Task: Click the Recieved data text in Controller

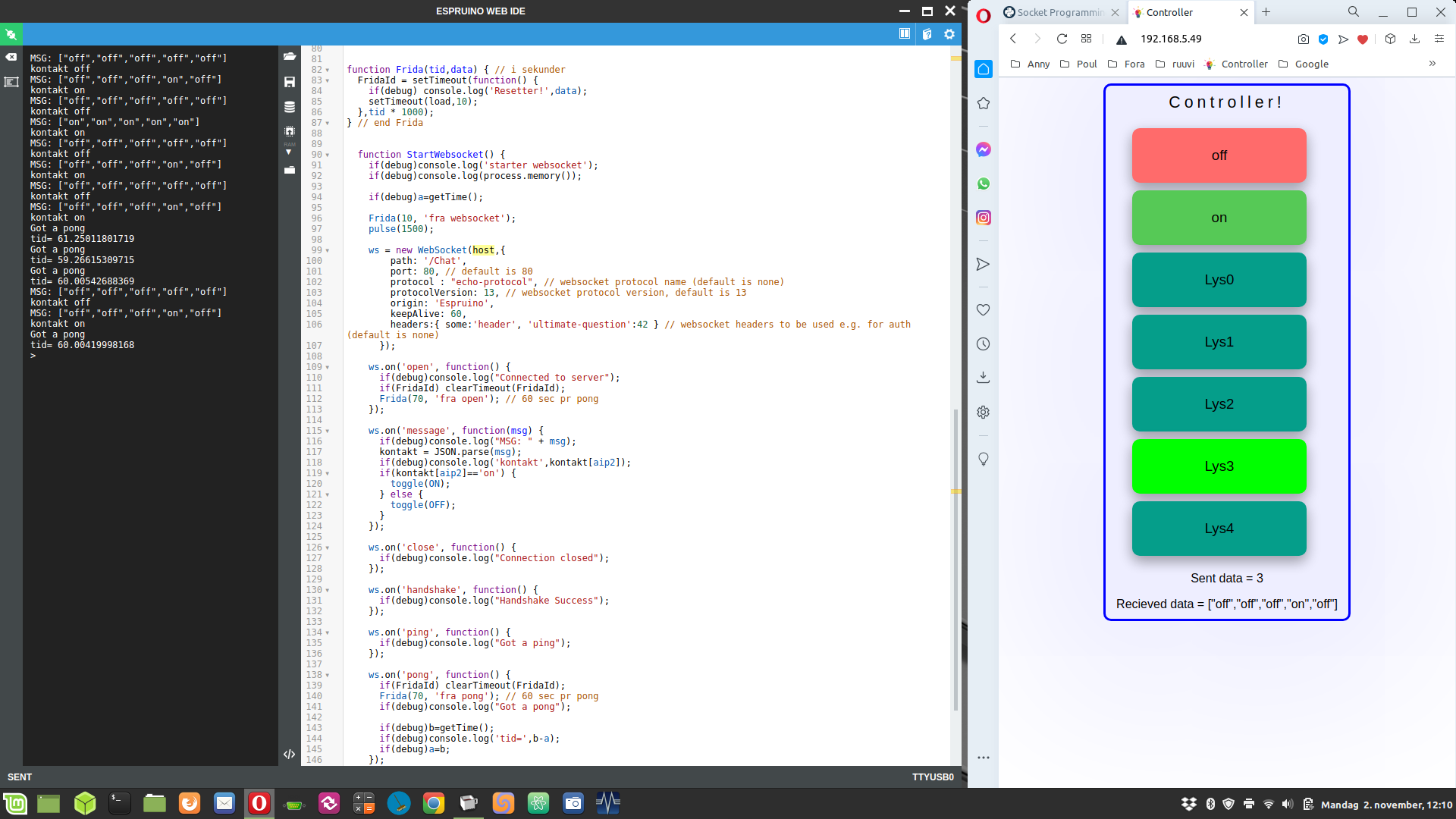Action: pos(1227,604)
